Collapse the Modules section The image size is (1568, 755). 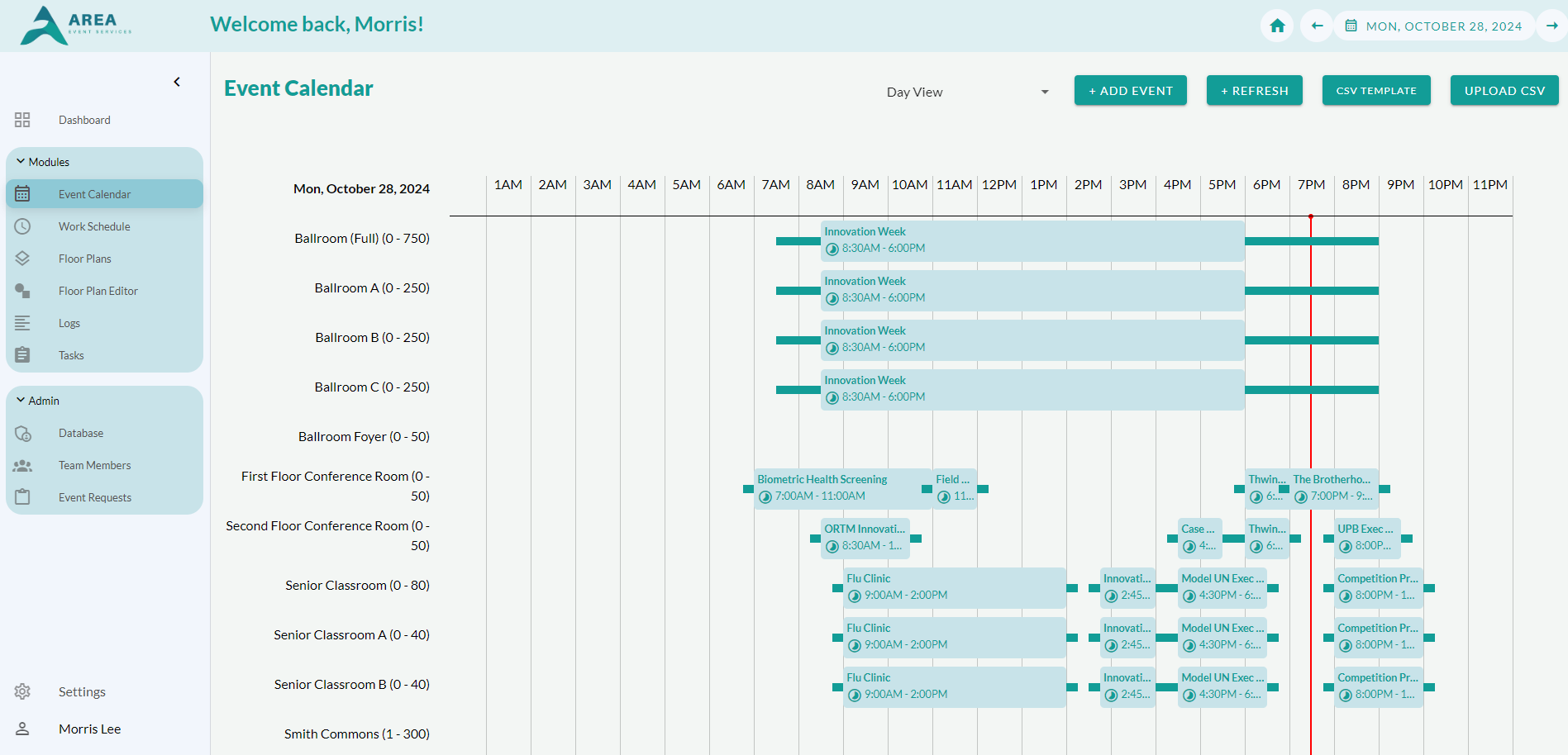21,162
